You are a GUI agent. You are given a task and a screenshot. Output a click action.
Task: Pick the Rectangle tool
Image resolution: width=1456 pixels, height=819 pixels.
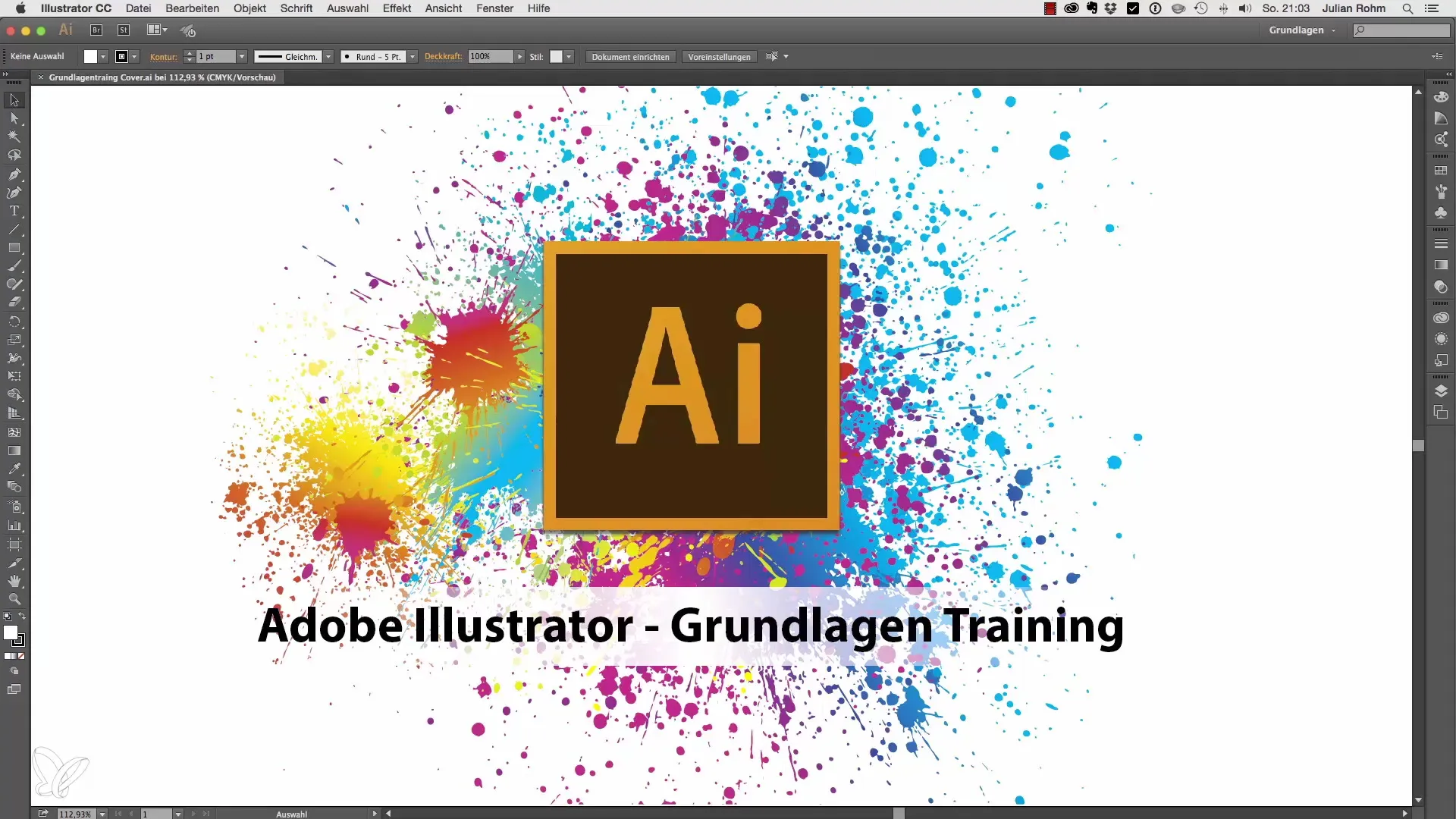click(14, 248)
